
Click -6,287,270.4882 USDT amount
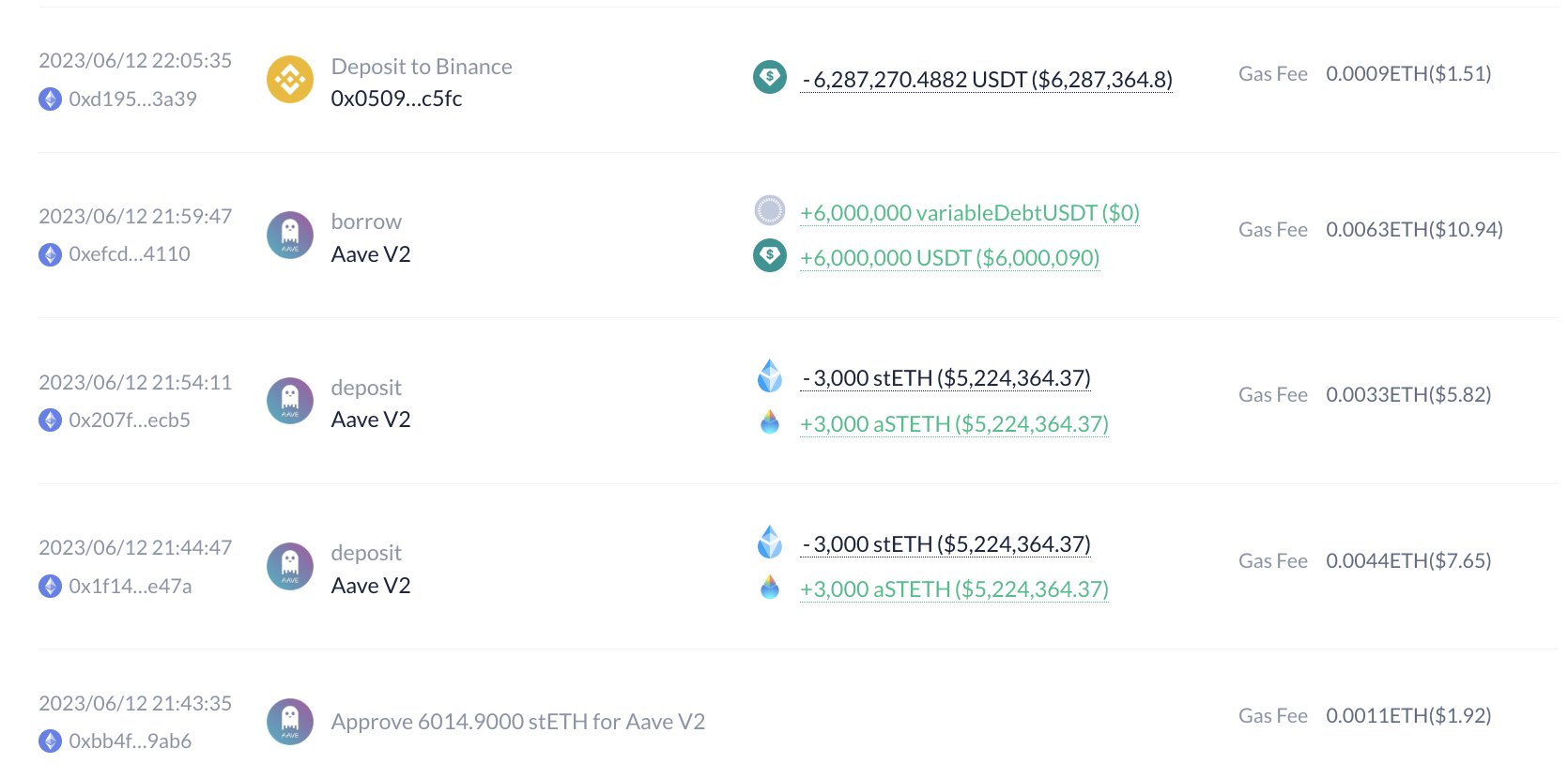click(987, 80)
